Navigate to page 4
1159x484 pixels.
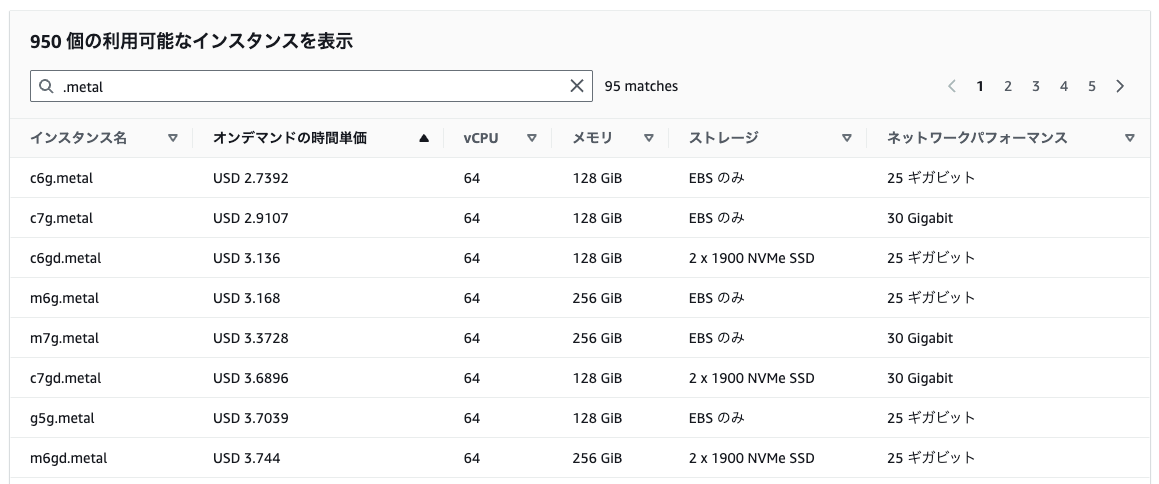[x=1064, y=86]
